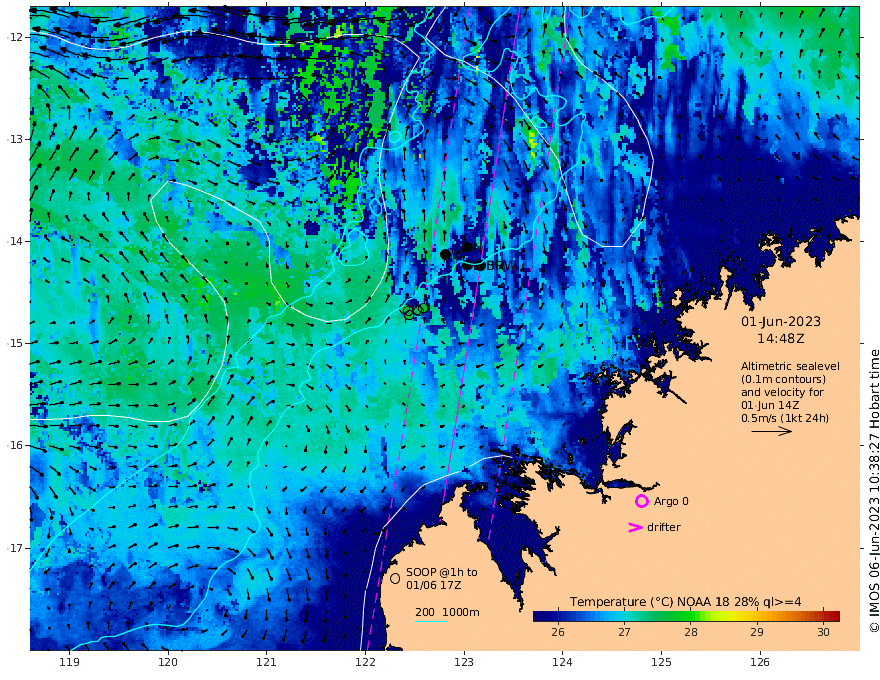Screen dimensions: 880x680
Task: Click the longitude axis label 126
Action: pos(760,663)
